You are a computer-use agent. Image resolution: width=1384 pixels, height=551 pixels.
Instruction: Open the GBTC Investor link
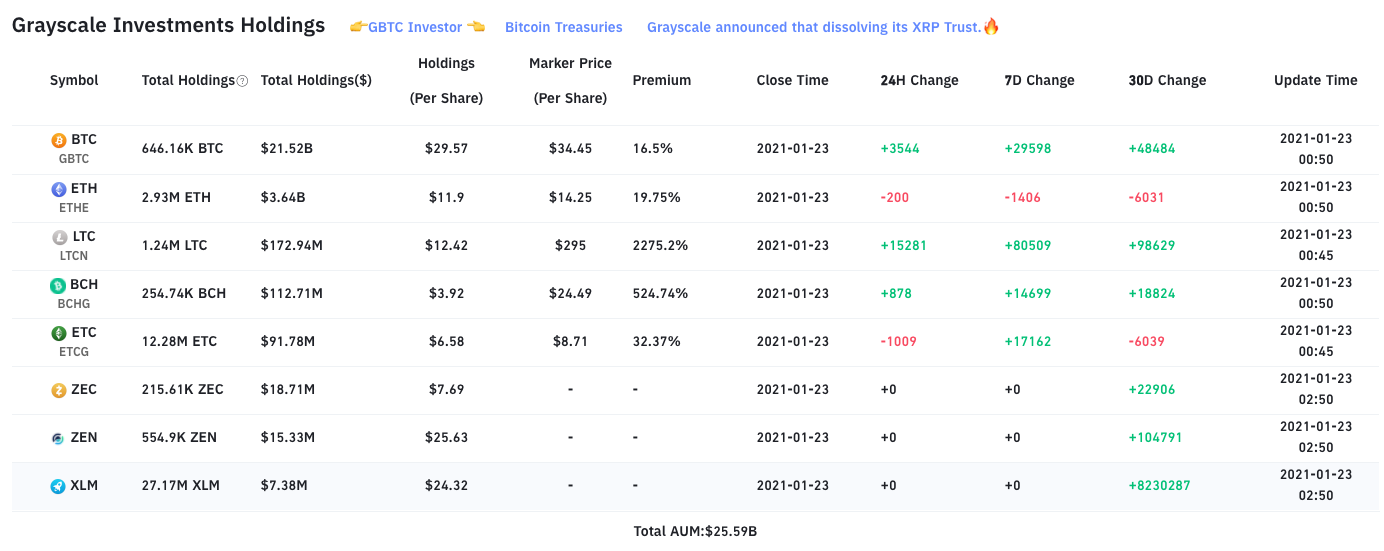coord(416,27)
